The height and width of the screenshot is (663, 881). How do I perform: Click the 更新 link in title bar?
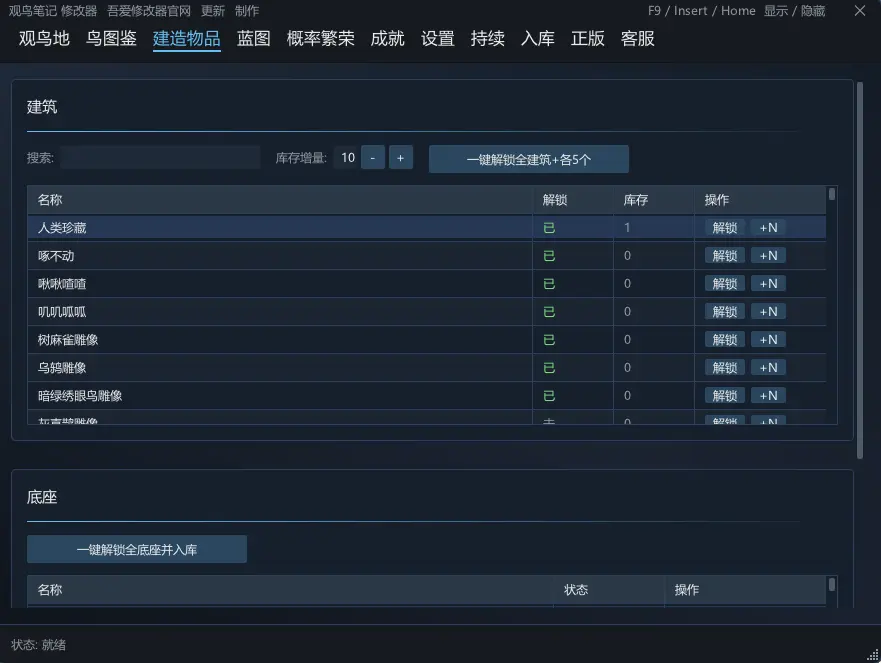(x=213, y=11)
